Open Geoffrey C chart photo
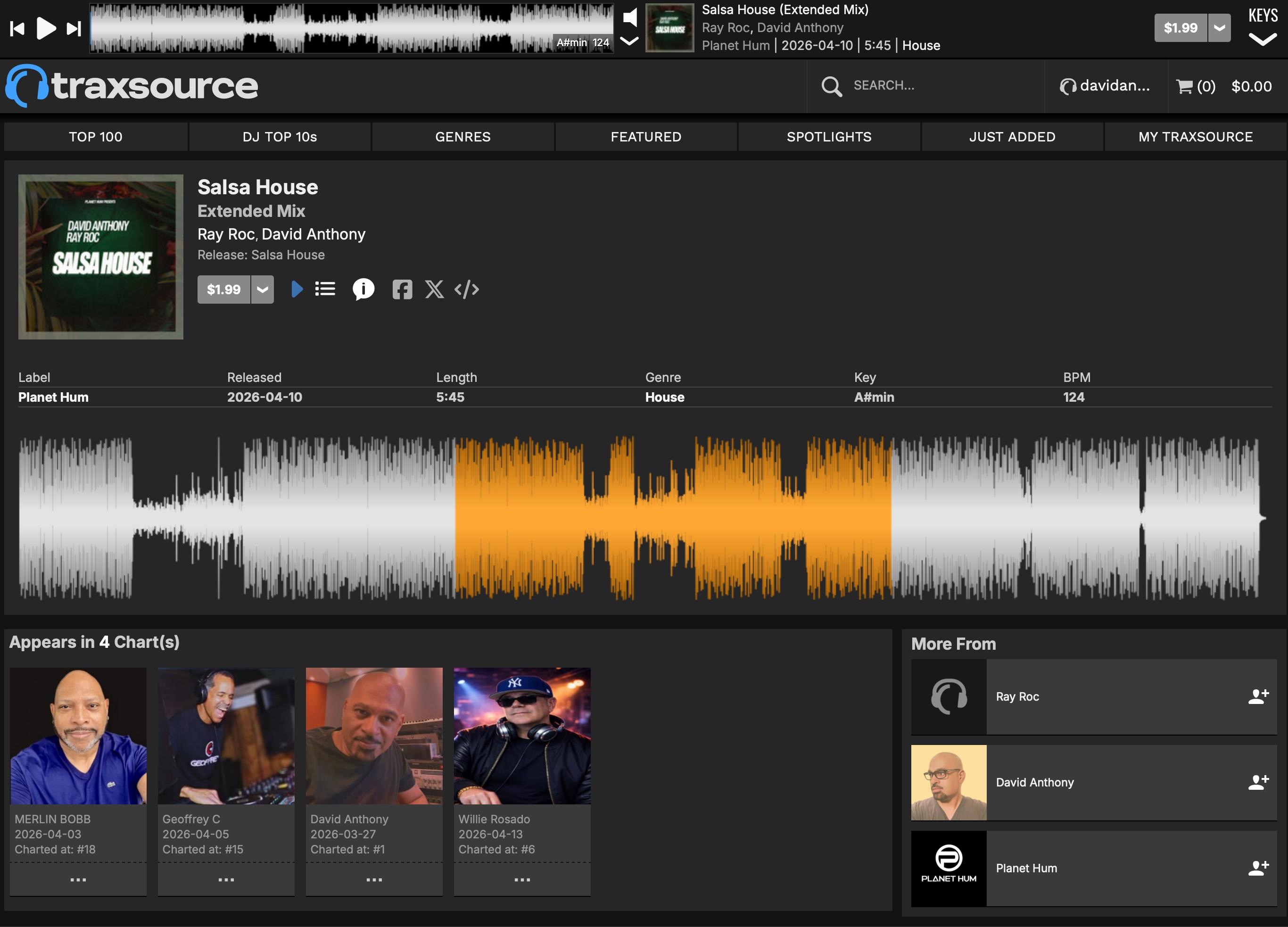Image resolution: width=1288 pixels, height=927 pixels. tap(226, 736)
